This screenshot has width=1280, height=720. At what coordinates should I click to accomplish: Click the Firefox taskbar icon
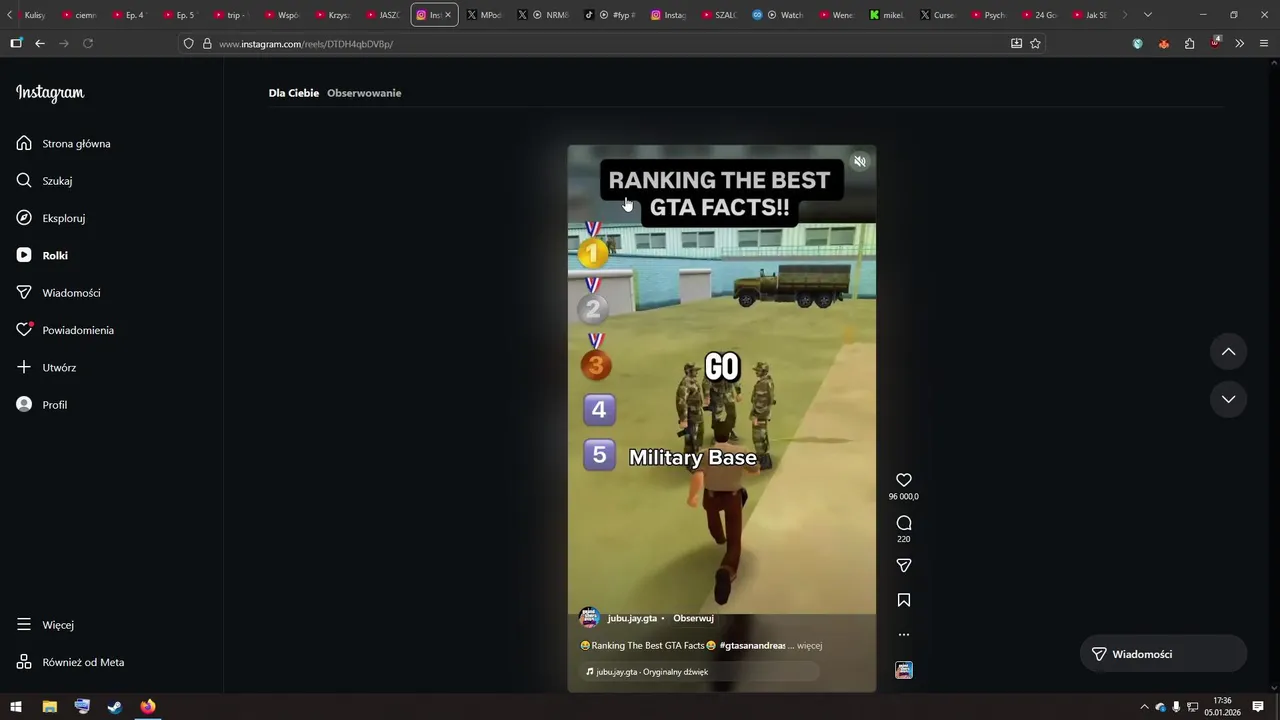pyautogui.click(x=148, y=707)
